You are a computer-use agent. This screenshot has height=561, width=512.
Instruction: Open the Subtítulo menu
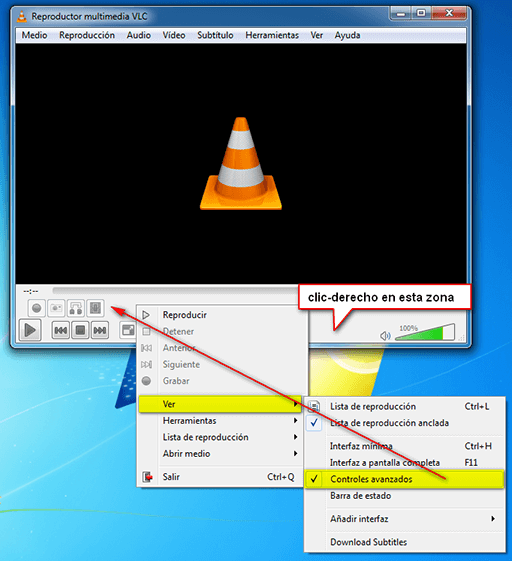click(215, 35)
